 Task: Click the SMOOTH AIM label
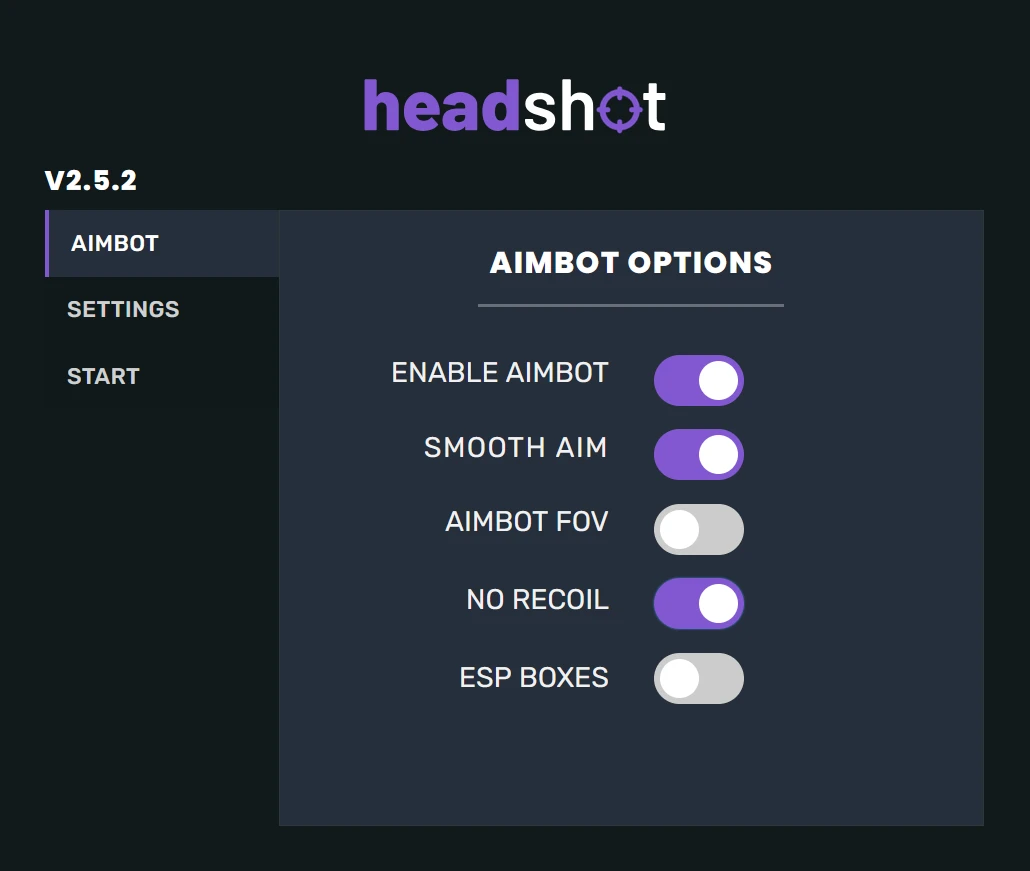point(515,448)
